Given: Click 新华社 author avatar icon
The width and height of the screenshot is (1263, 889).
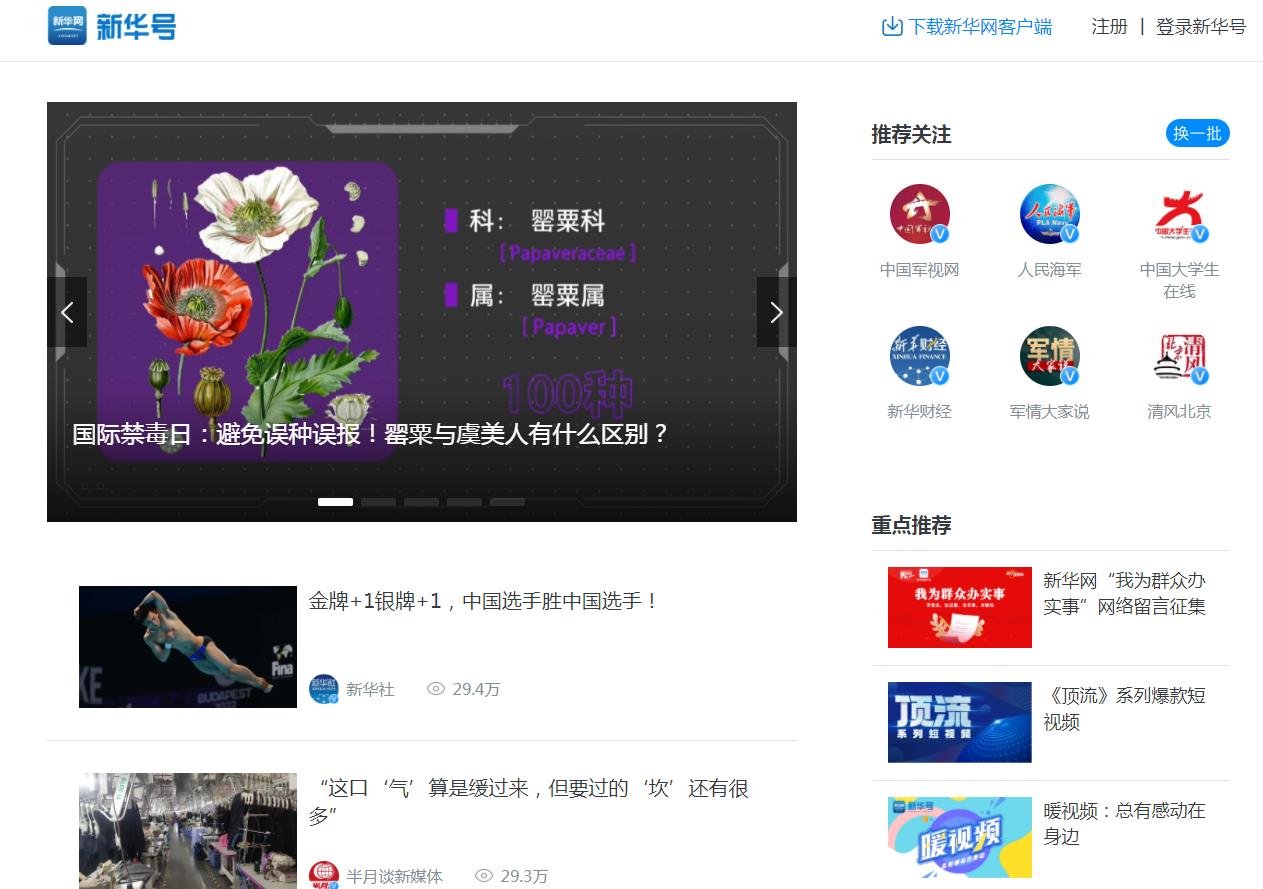Looking at the screenshot, I should tap(323, 689).
